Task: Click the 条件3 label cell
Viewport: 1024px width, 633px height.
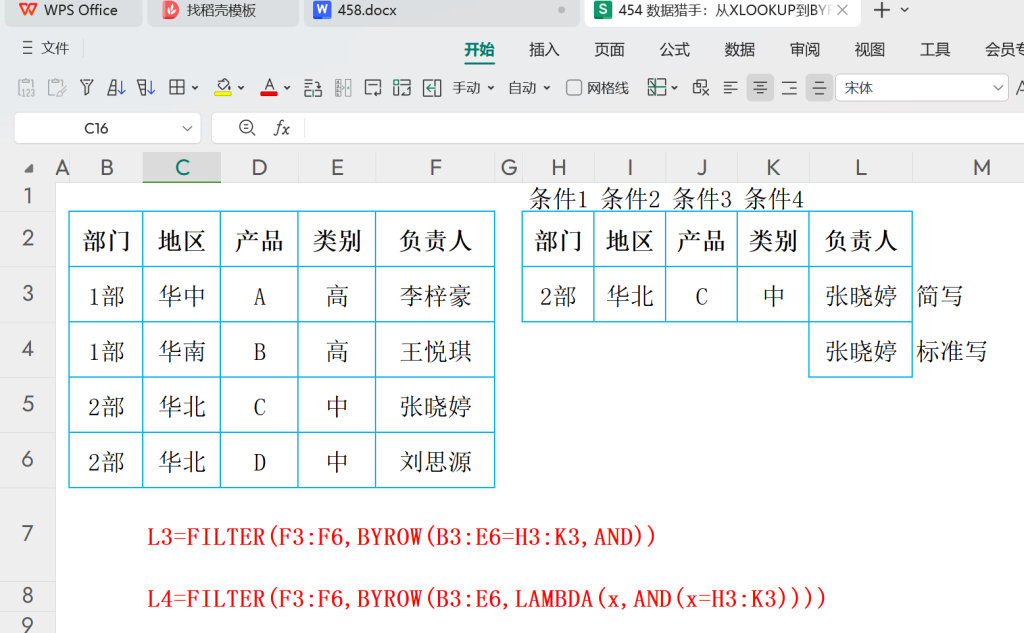Action: [x=701, y=199]
